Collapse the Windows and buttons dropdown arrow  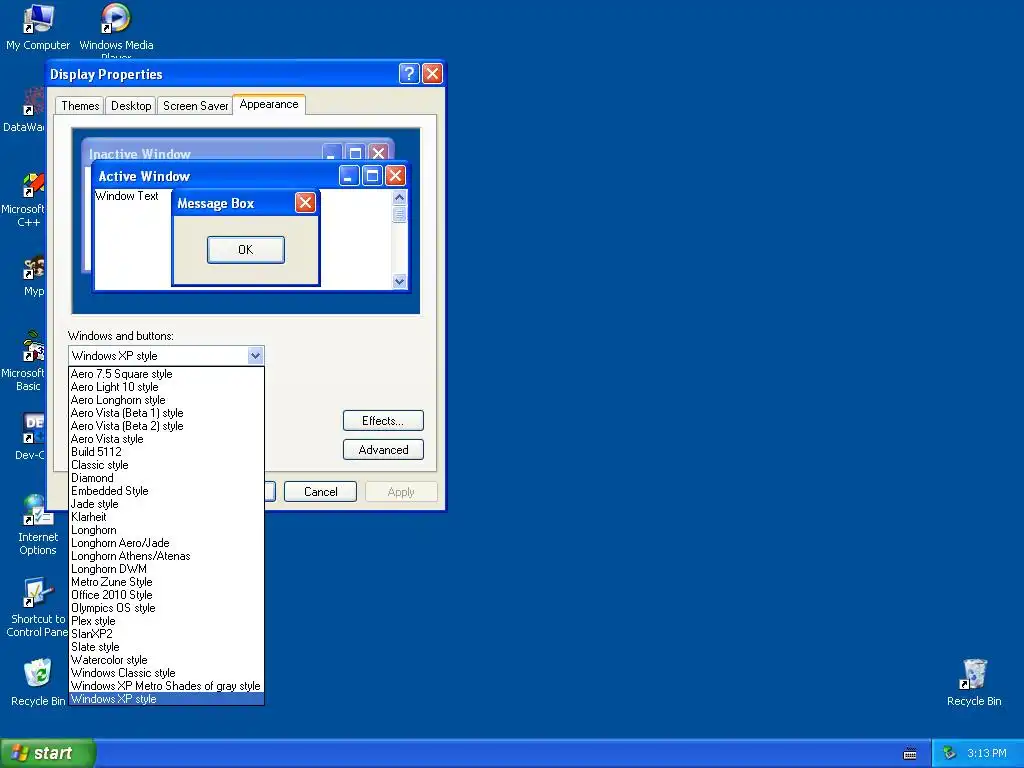(x=255, y=356)
